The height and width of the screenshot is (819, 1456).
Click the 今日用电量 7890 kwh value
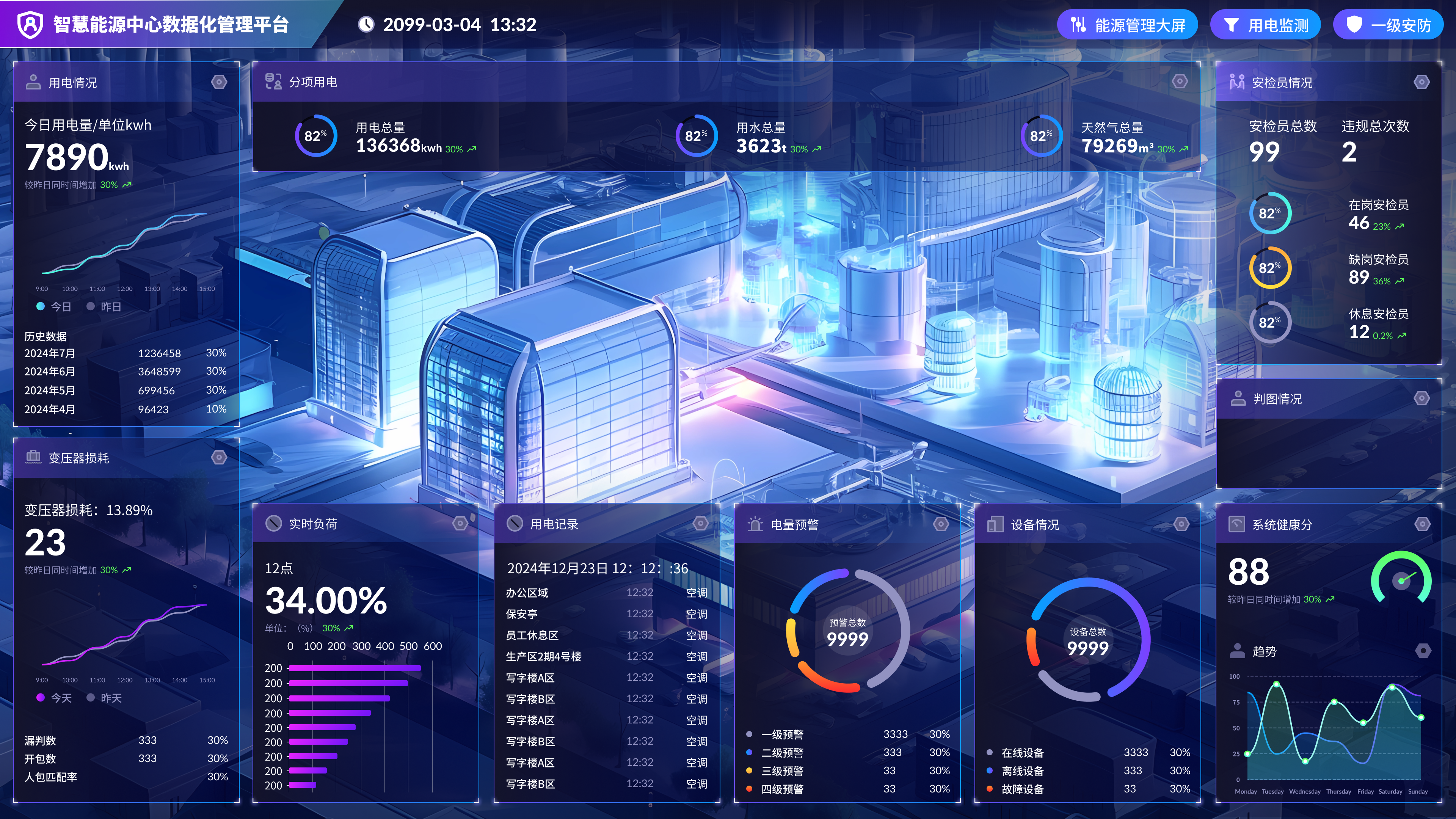coord(77,157)
